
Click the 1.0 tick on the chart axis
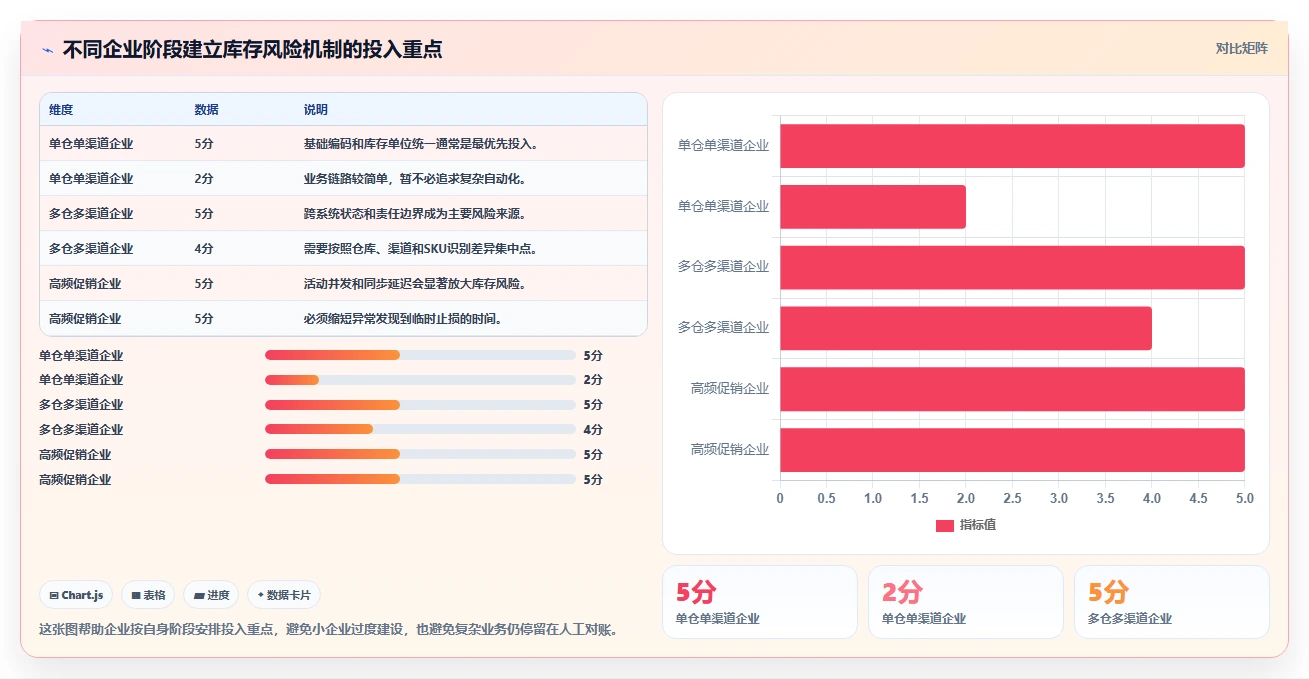point(873,498)
